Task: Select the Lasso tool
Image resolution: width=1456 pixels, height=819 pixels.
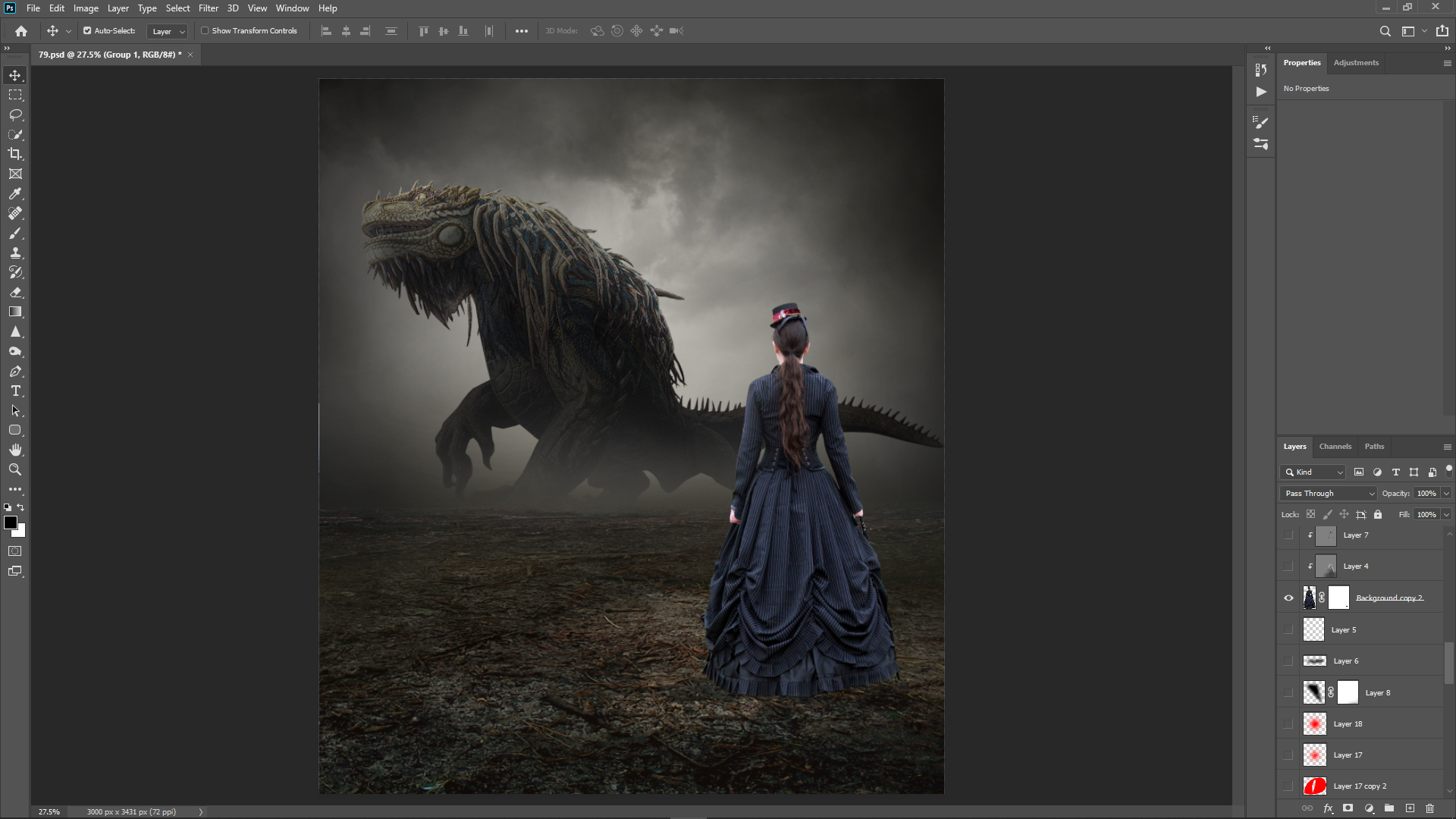Action: coord(15,115)
